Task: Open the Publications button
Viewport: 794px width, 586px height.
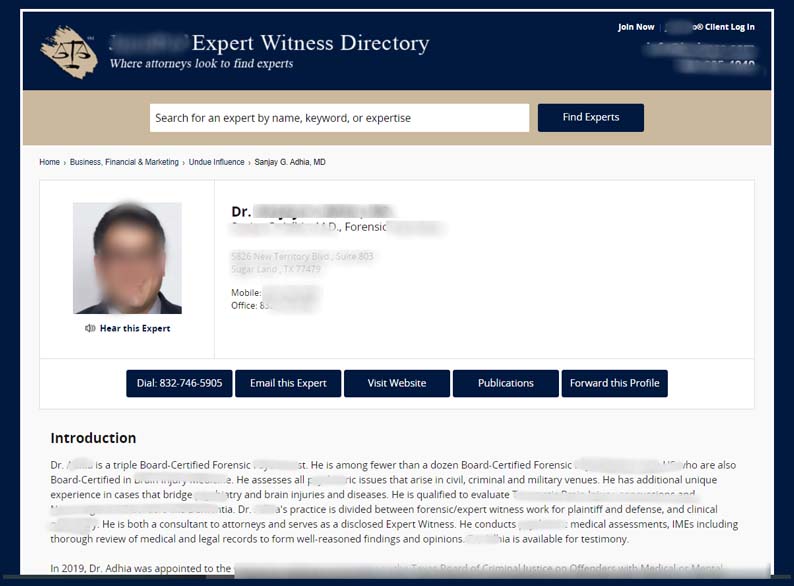Action: 506,383
